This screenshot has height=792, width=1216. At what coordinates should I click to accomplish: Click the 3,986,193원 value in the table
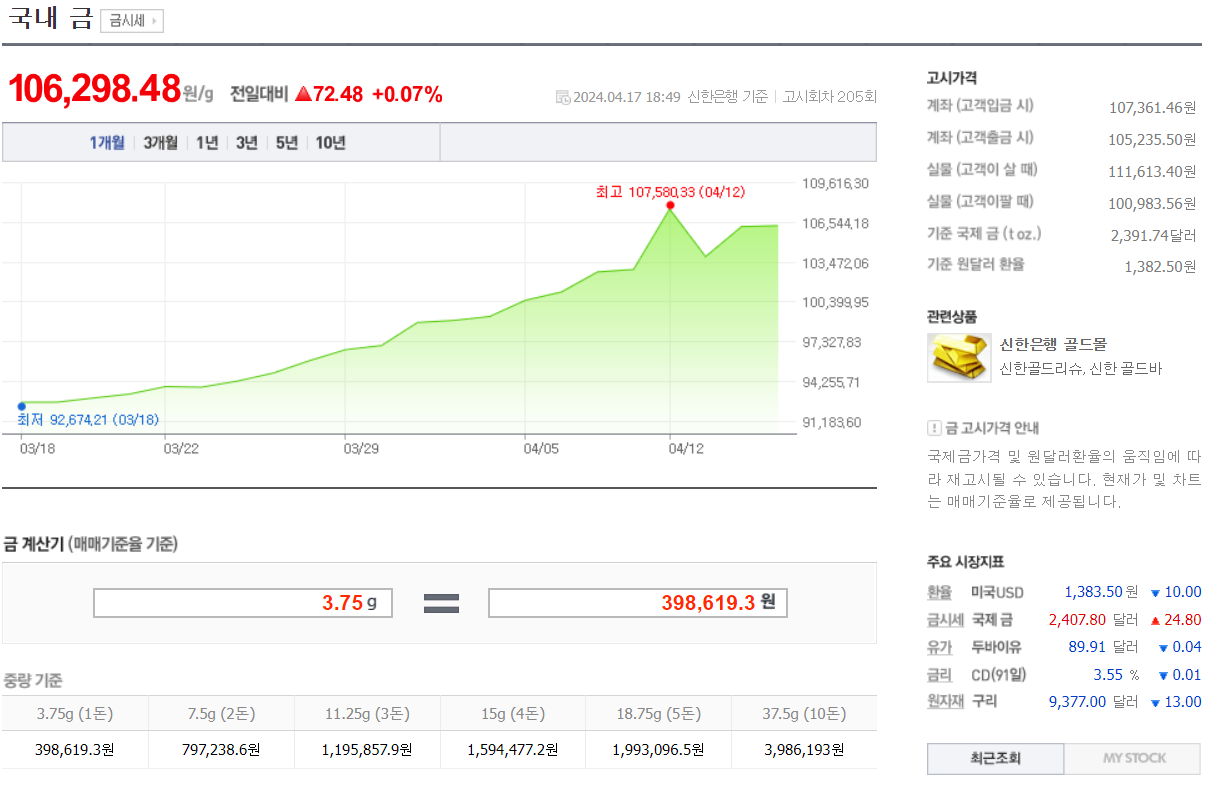coord(804,749)
